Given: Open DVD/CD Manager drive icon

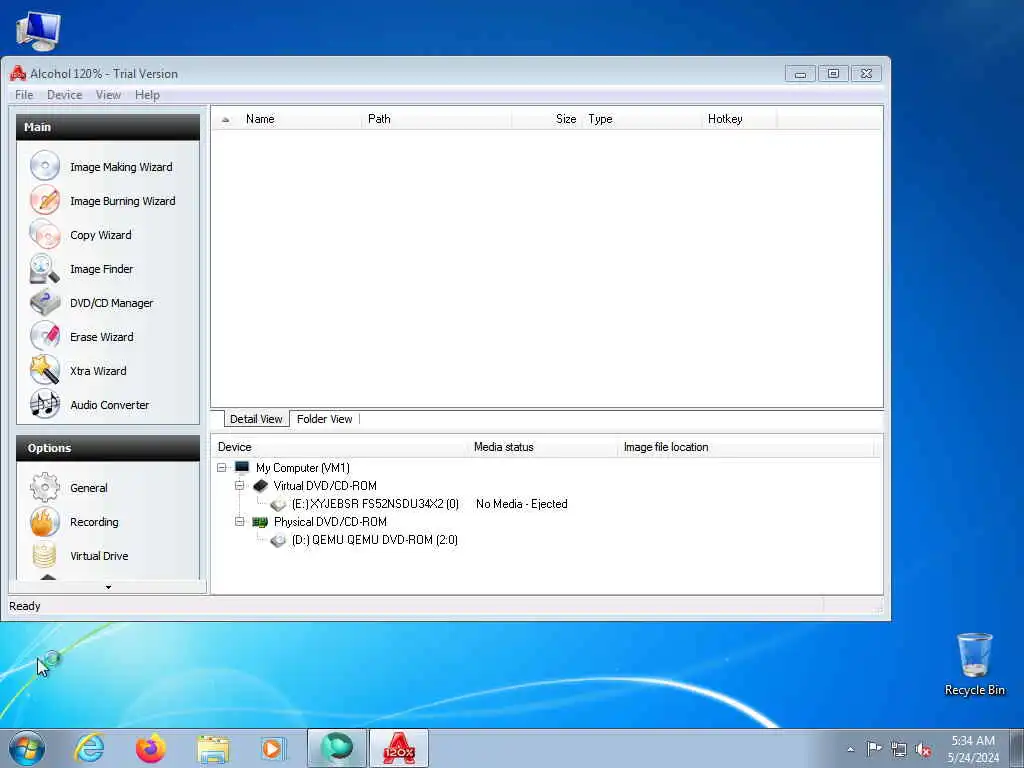Looking at the screenshot, I should point(44,302).
